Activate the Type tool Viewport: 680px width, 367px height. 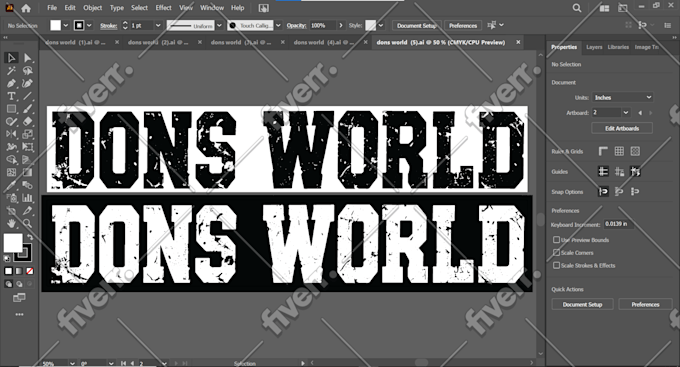(11, 96)
